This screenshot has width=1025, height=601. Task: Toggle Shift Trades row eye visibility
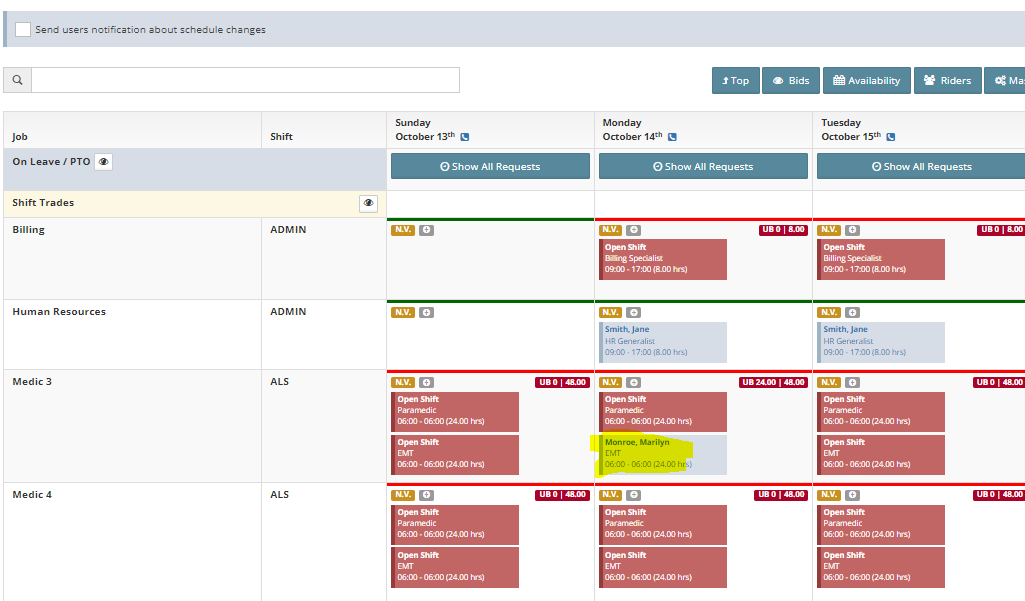click(x=369, y=203)
